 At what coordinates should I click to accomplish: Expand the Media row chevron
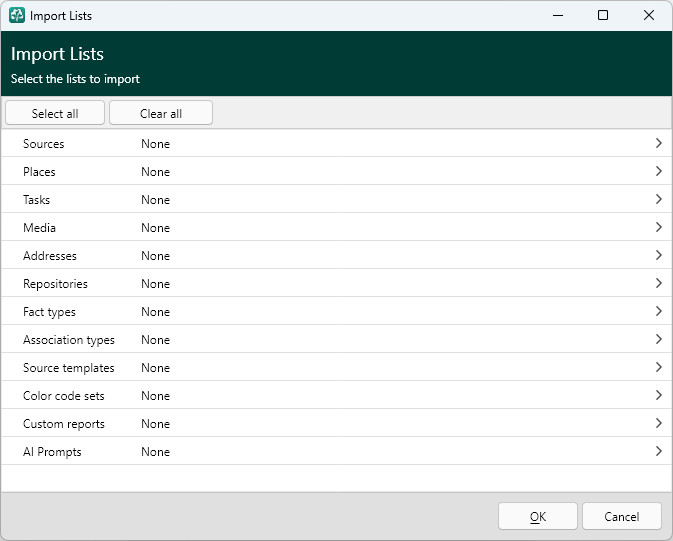pyautogui.click(x=659, y=227)
